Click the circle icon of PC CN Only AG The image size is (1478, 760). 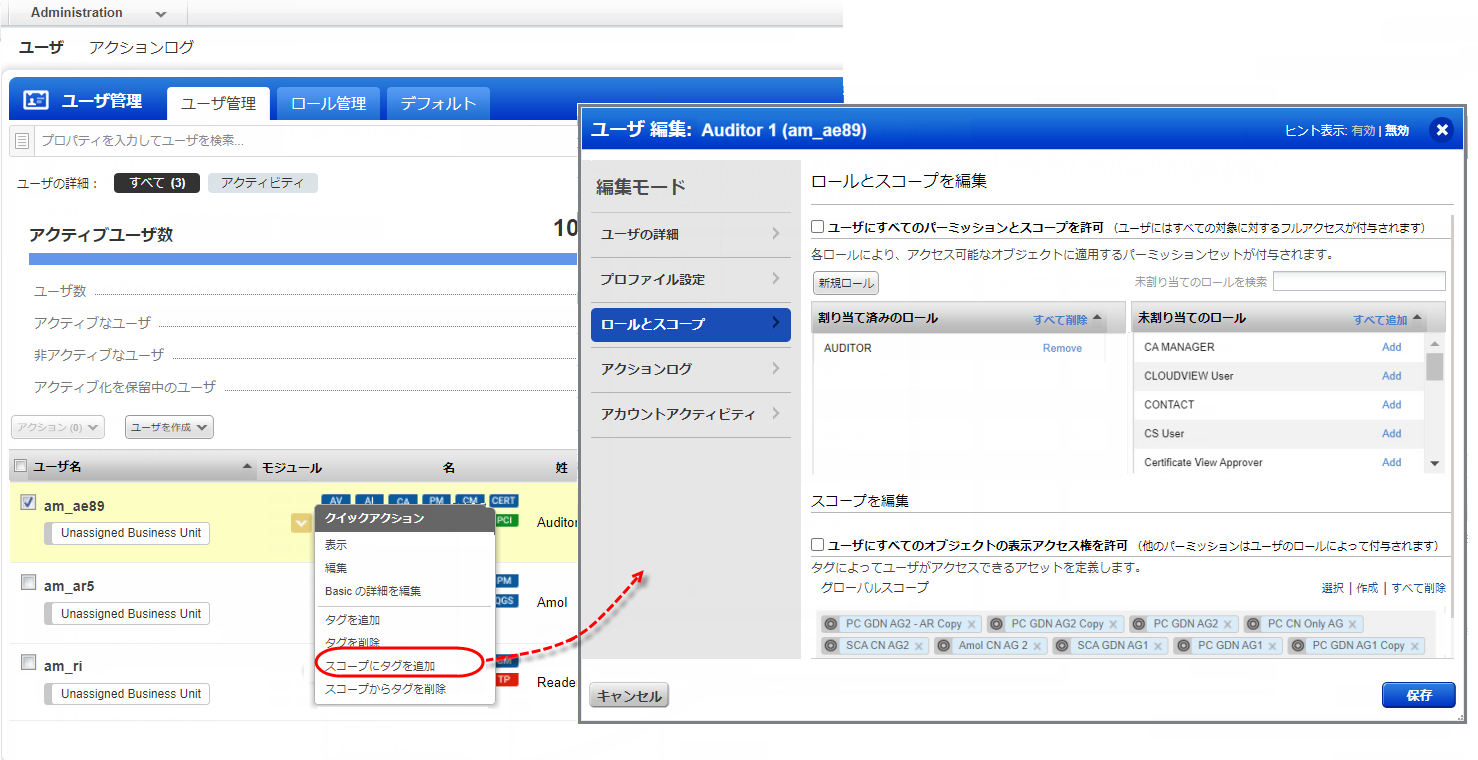[x=1252, y=624]
